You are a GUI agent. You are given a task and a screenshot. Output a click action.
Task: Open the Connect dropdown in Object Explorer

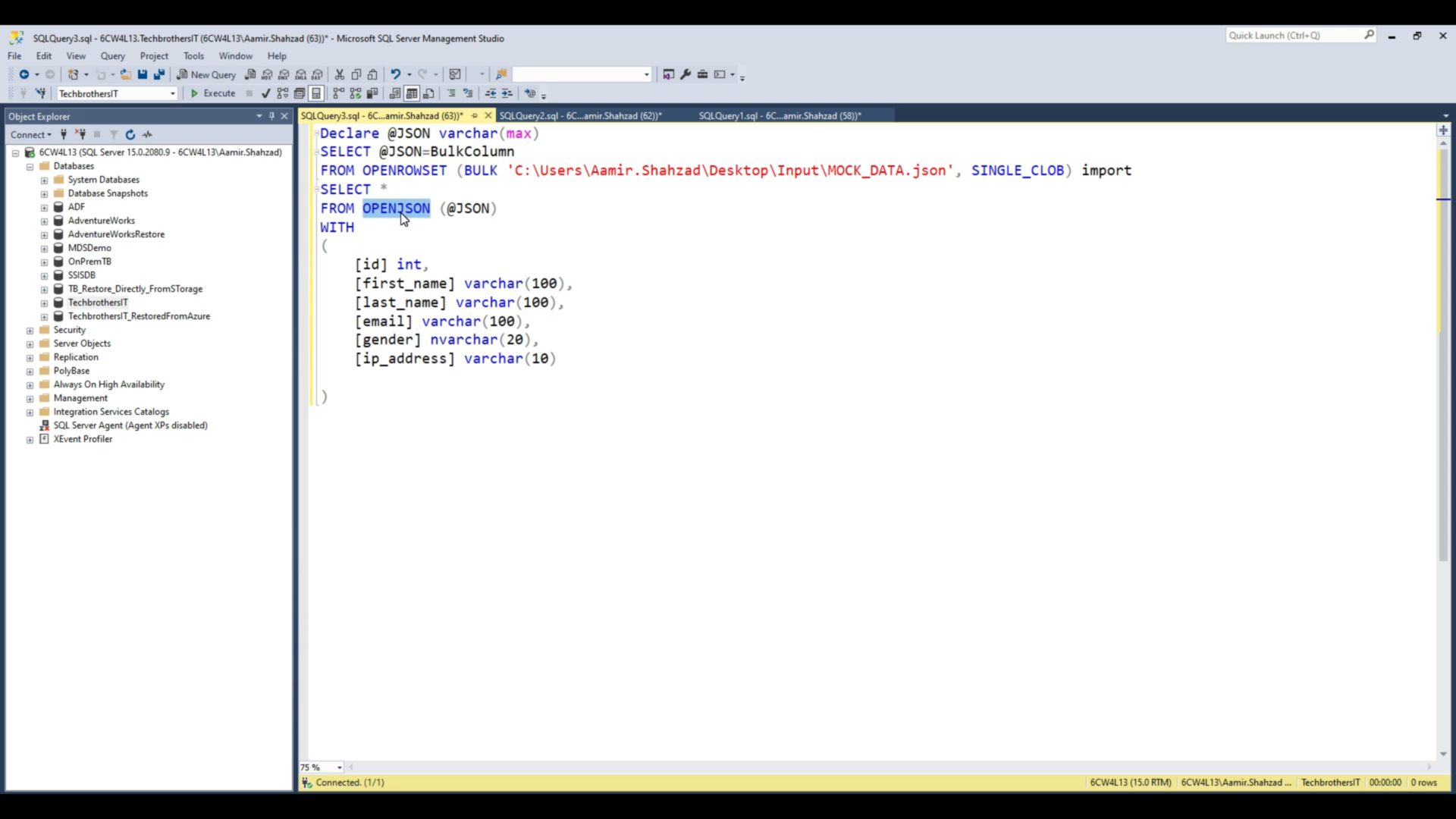pos(31,134)
